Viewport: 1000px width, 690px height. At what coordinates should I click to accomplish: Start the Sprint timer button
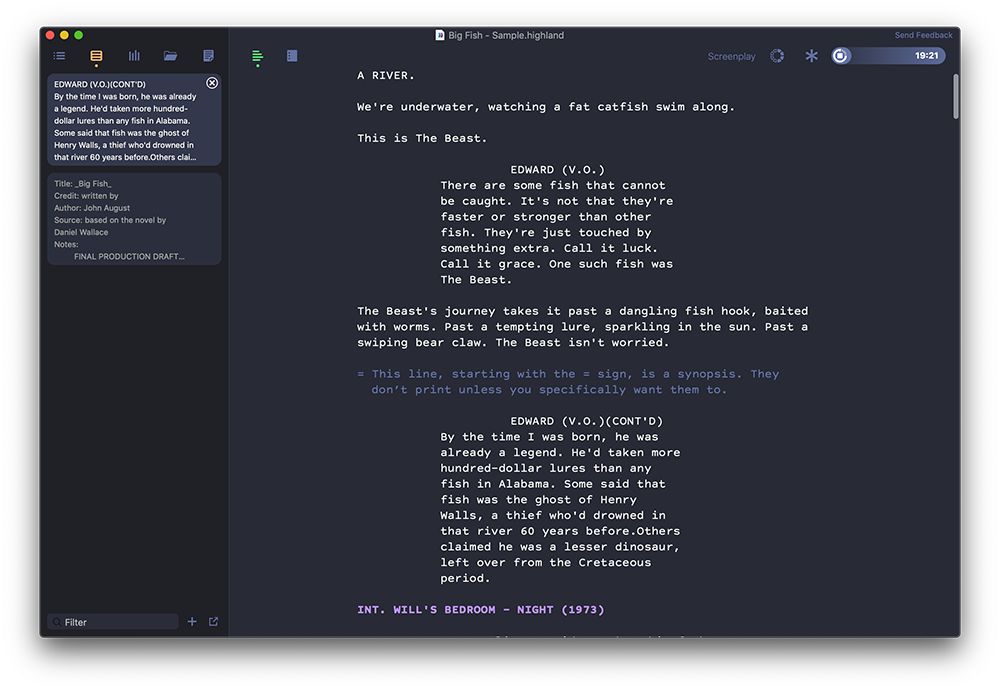[840, 56]
